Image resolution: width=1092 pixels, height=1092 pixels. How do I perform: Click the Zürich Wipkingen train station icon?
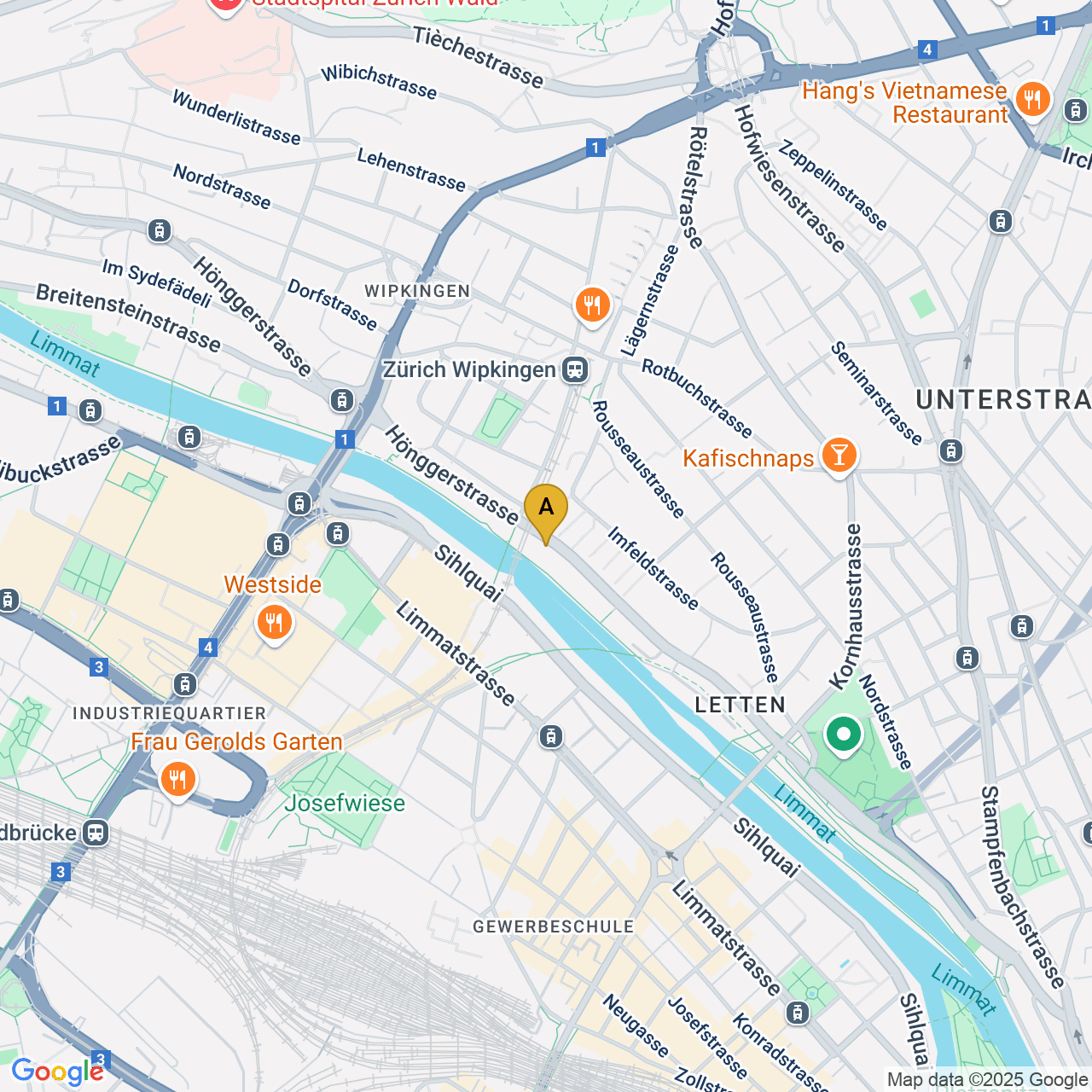(576, 369)
